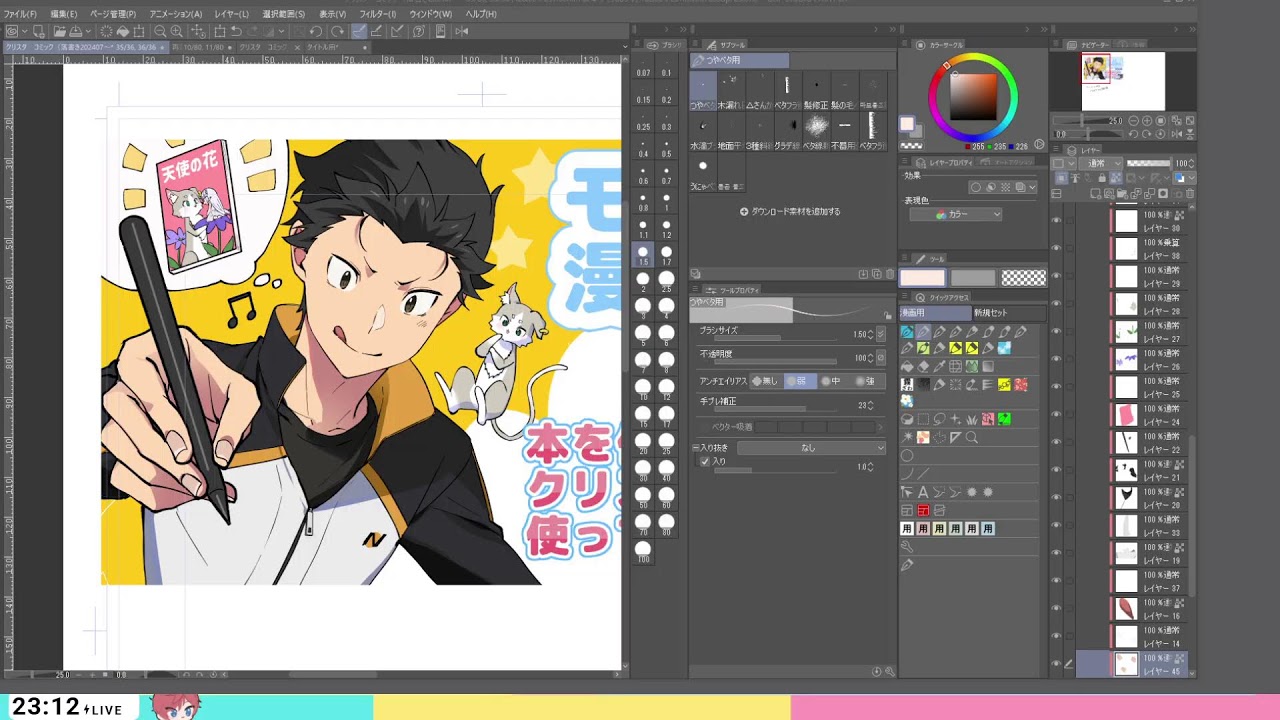Viewport: 1280px width, 720px height.
Task: Open the 編集(E) menu
Action: (x=64, y=14)
